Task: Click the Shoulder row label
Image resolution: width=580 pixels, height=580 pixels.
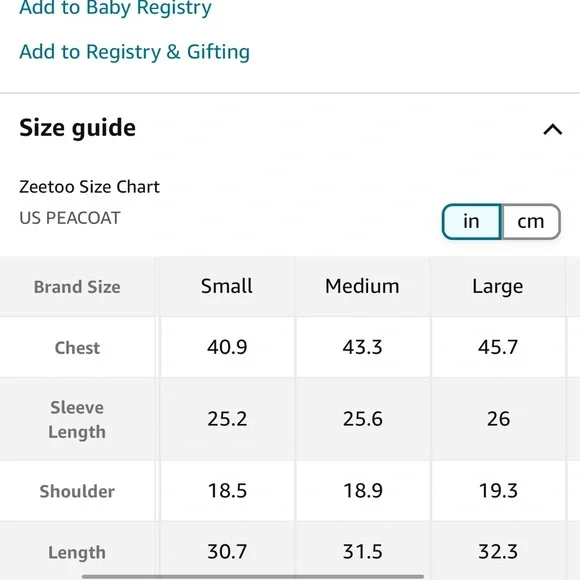Action: [x=77, y=491]
